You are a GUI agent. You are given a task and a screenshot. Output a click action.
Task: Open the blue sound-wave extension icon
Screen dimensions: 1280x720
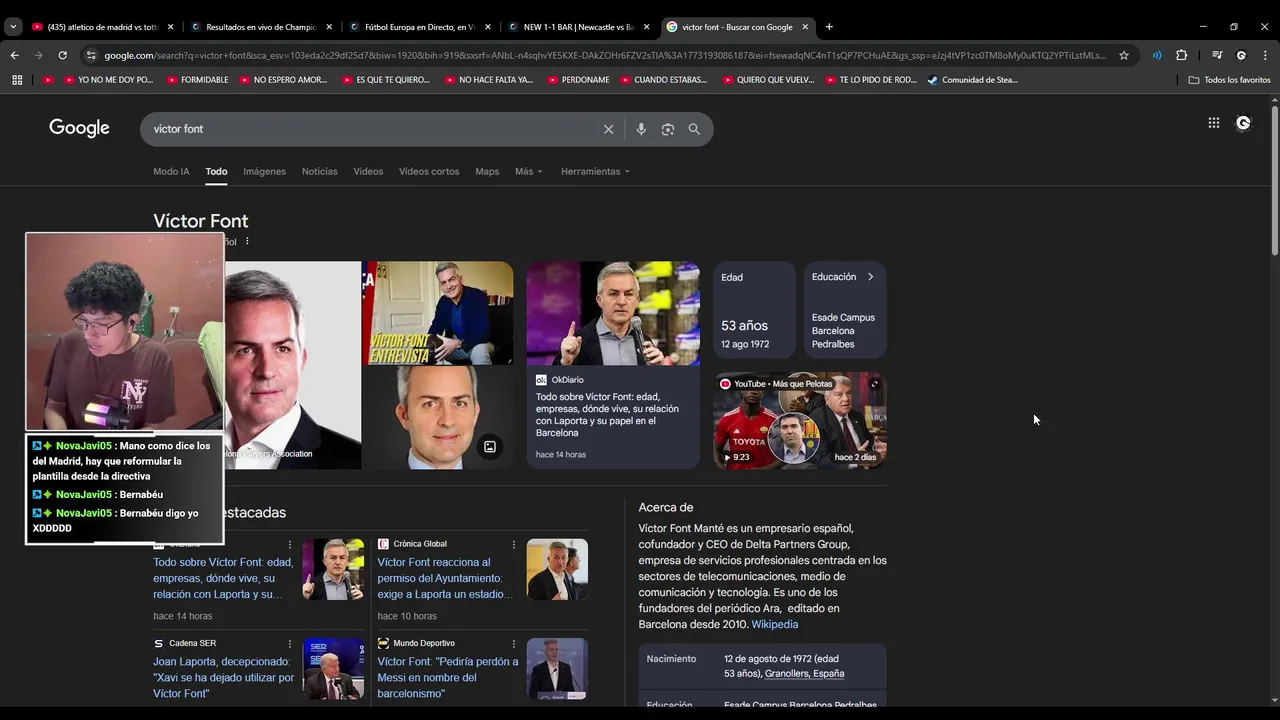[1157, 55]
